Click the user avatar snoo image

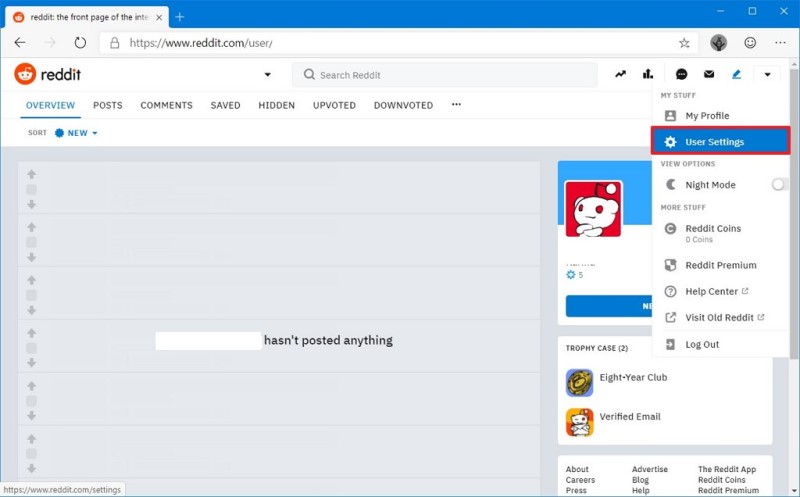[x=593, y=209]
